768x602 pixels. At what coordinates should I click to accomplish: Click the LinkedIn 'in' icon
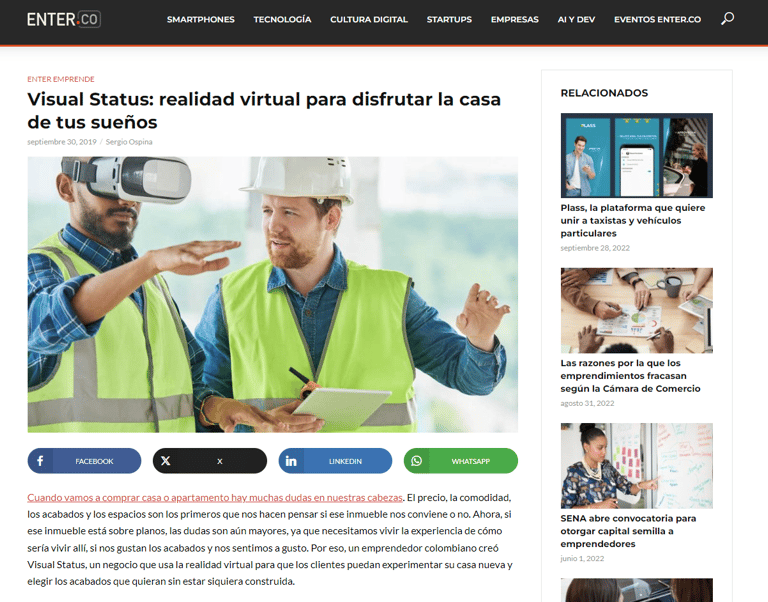click(291, 461)
